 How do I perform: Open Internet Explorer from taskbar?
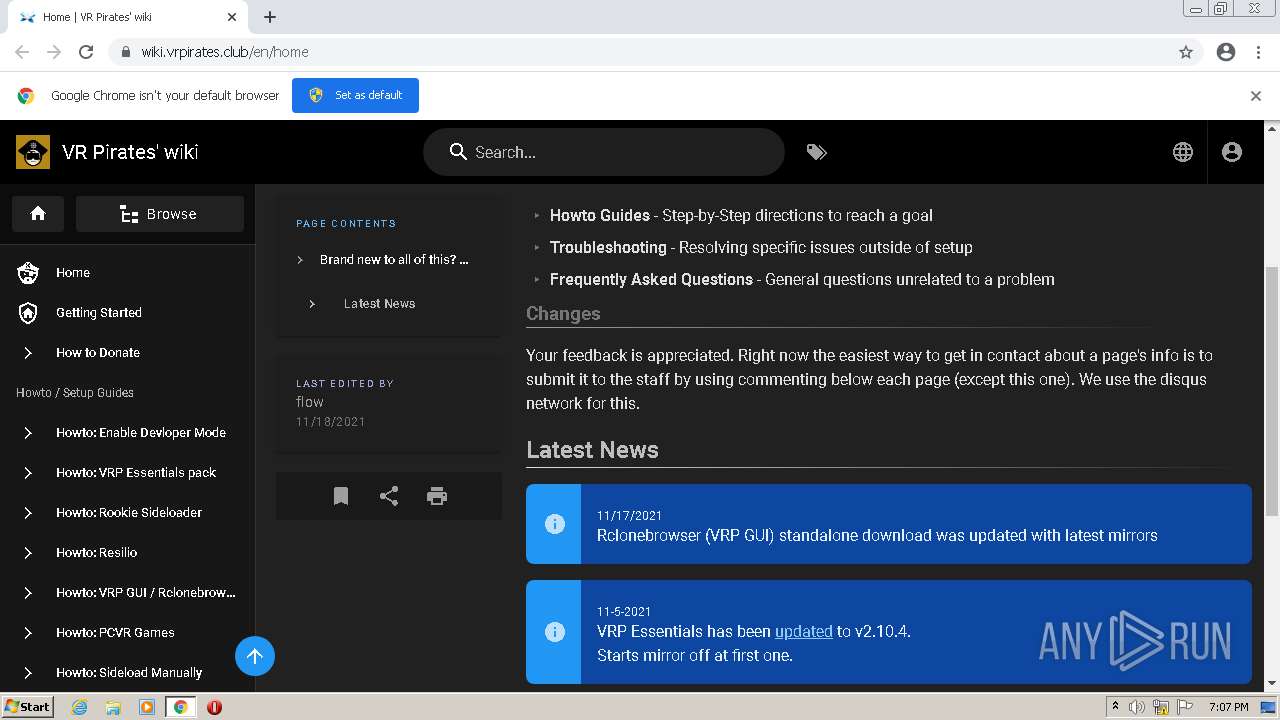click(79, 707)
